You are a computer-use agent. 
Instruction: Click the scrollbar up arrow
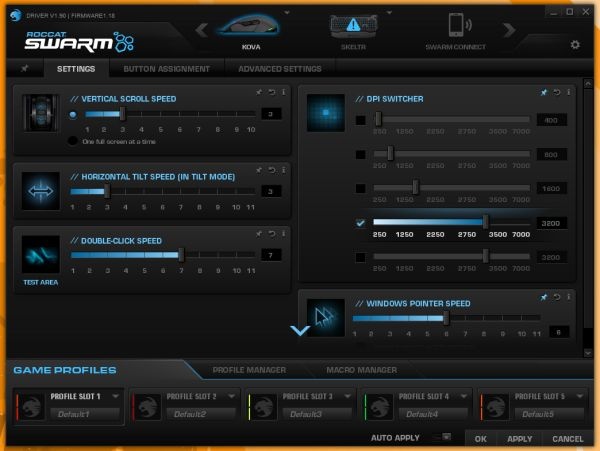click(x=588, y=83)
